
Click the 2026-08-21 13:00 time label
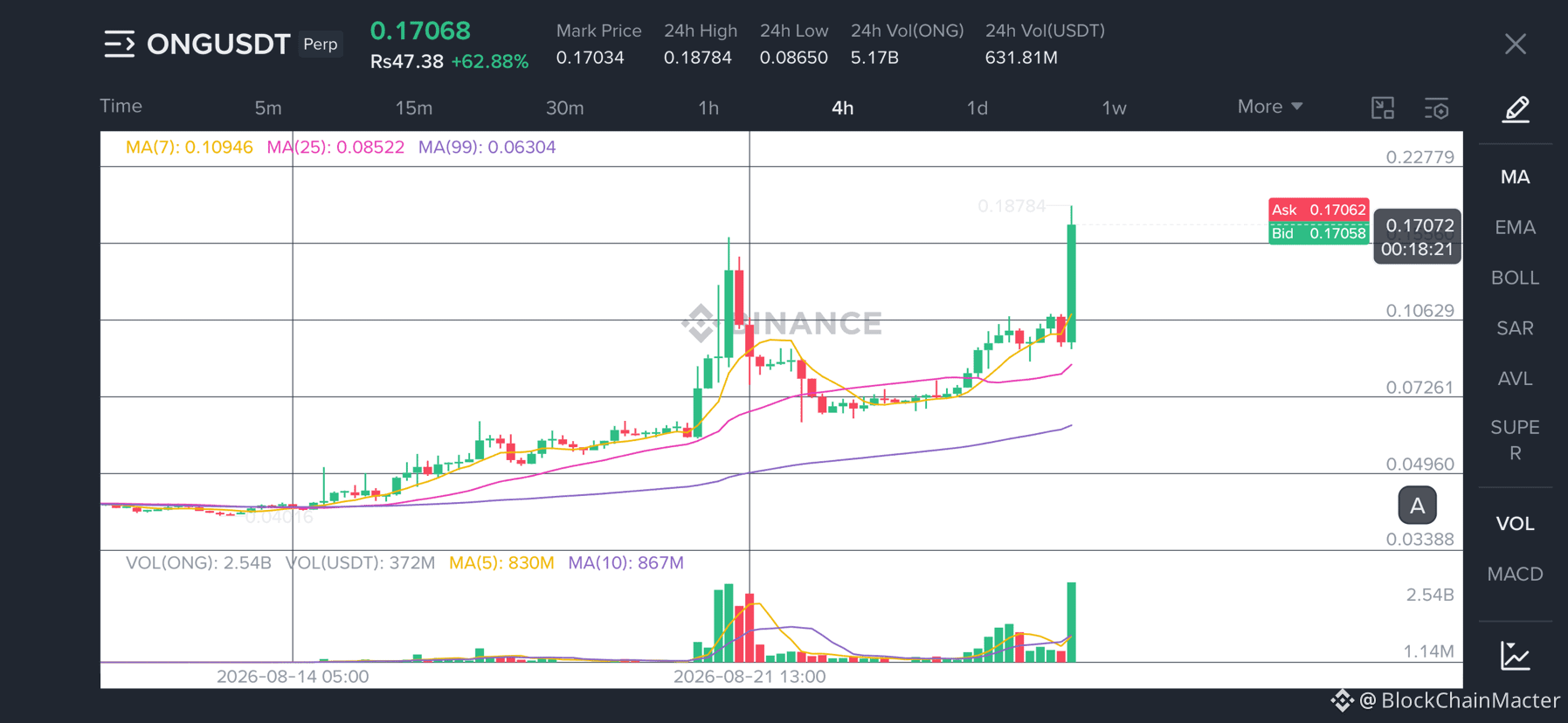point(749,677)
